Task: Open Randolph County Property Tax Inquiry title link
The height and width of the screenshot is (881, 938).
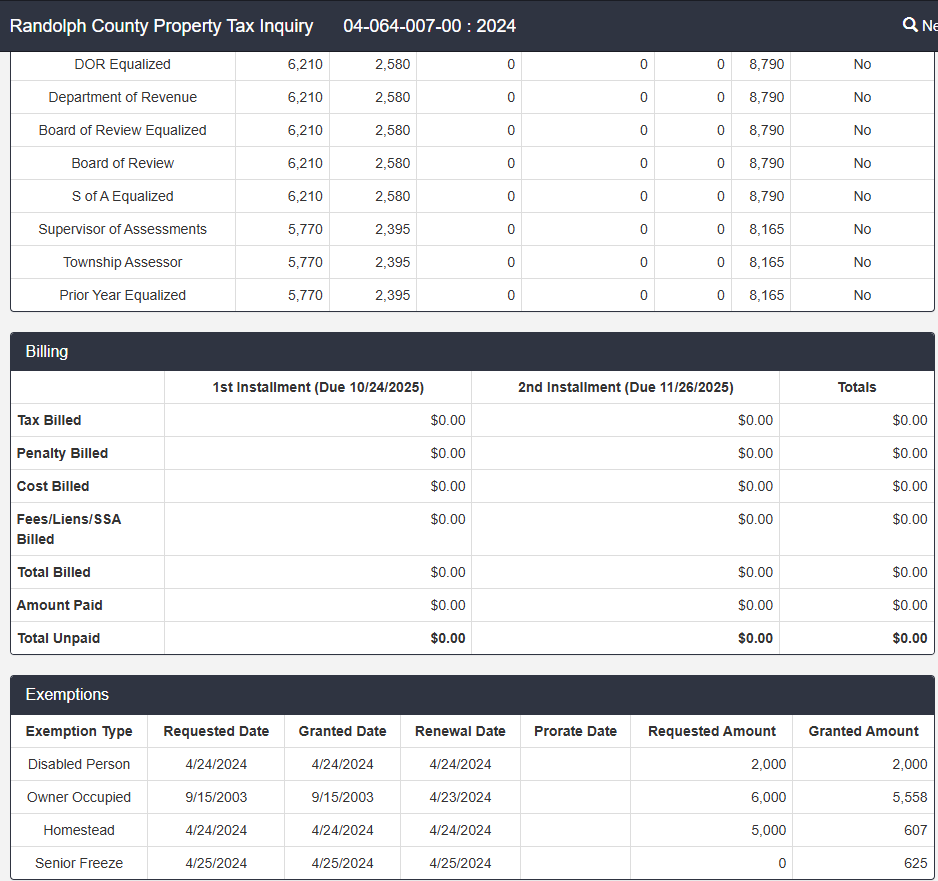Action: [x=161, y=26]
